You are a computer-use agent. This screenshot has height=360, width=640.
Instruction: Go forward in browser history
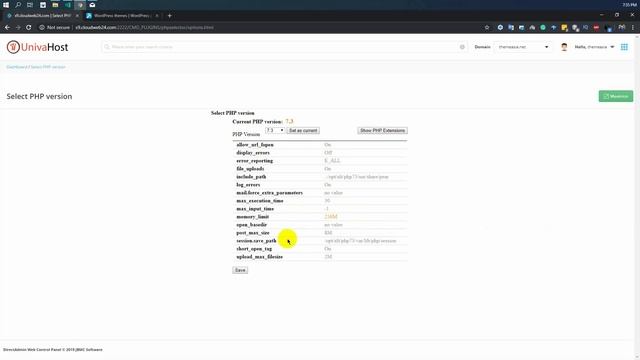18,27
